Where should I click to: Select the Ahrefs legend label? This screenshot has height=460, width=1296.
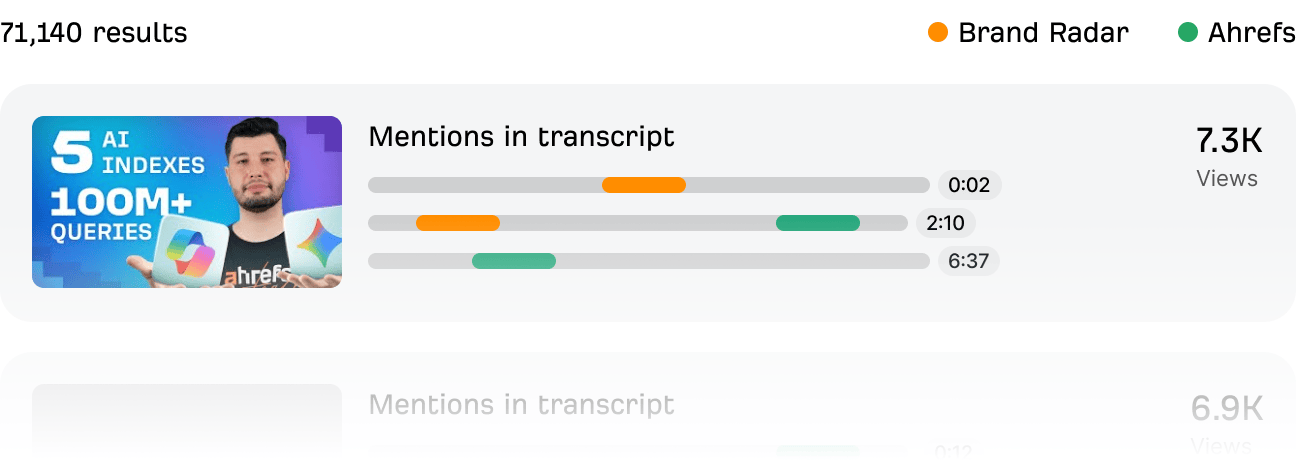point(1251,33)
